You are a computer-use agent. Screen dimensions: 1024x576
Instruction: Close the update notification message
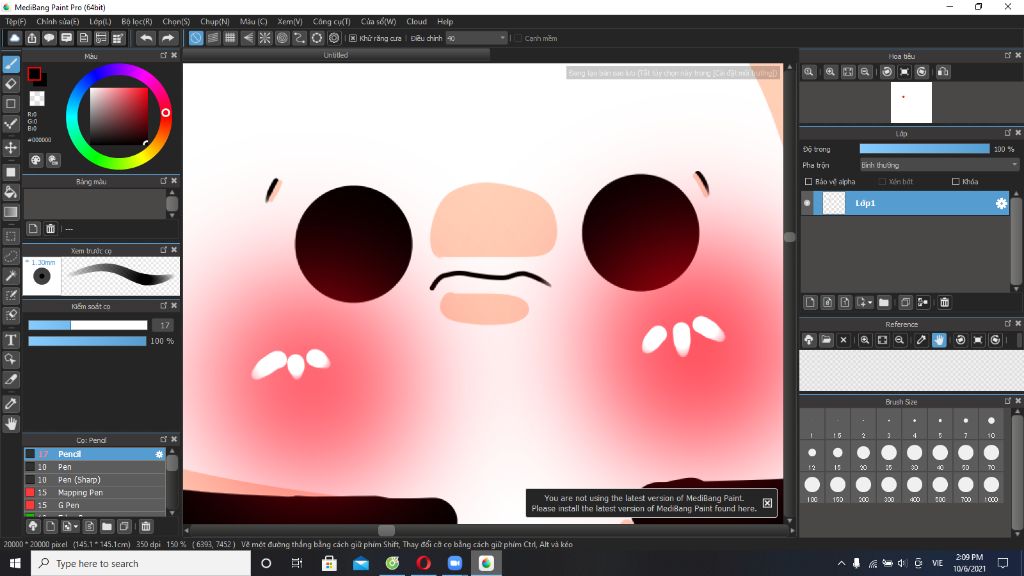767,503
